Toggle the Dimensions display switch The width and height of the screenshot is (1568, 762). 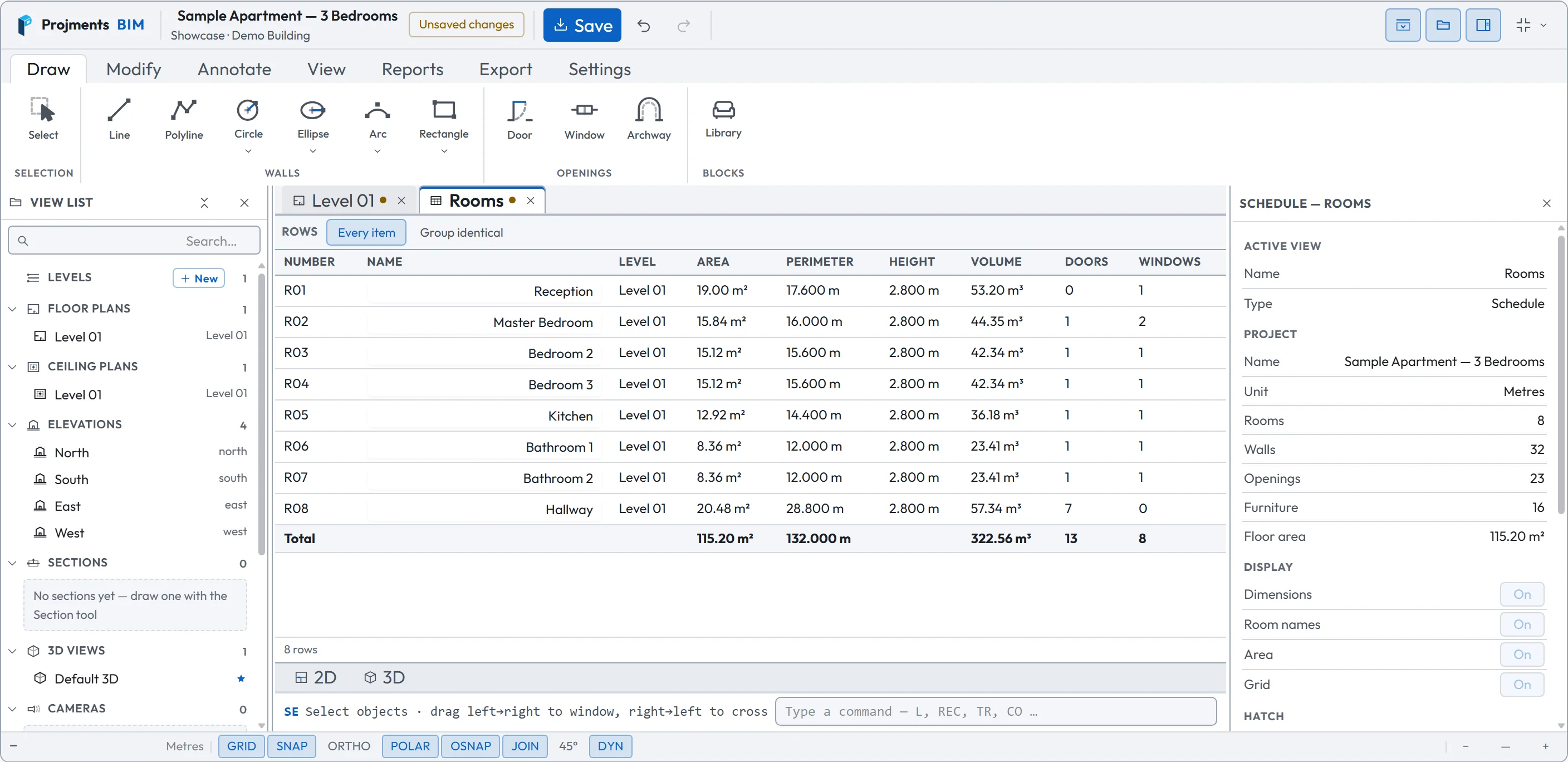tap(1522, 594)
